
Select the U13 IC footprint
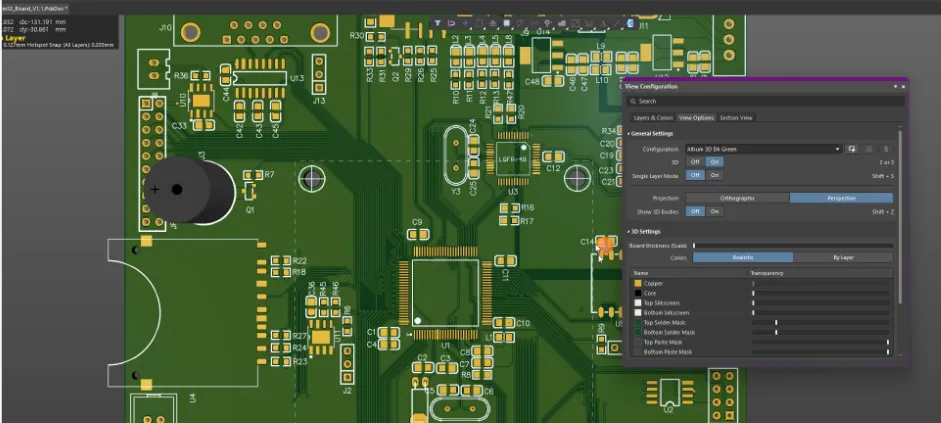260,78
